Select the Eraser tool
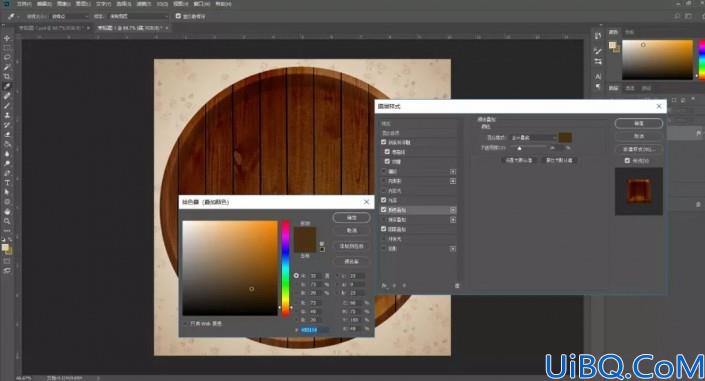Image resolution: width=705 pixels, height=381 pixels. click(7, 134)
